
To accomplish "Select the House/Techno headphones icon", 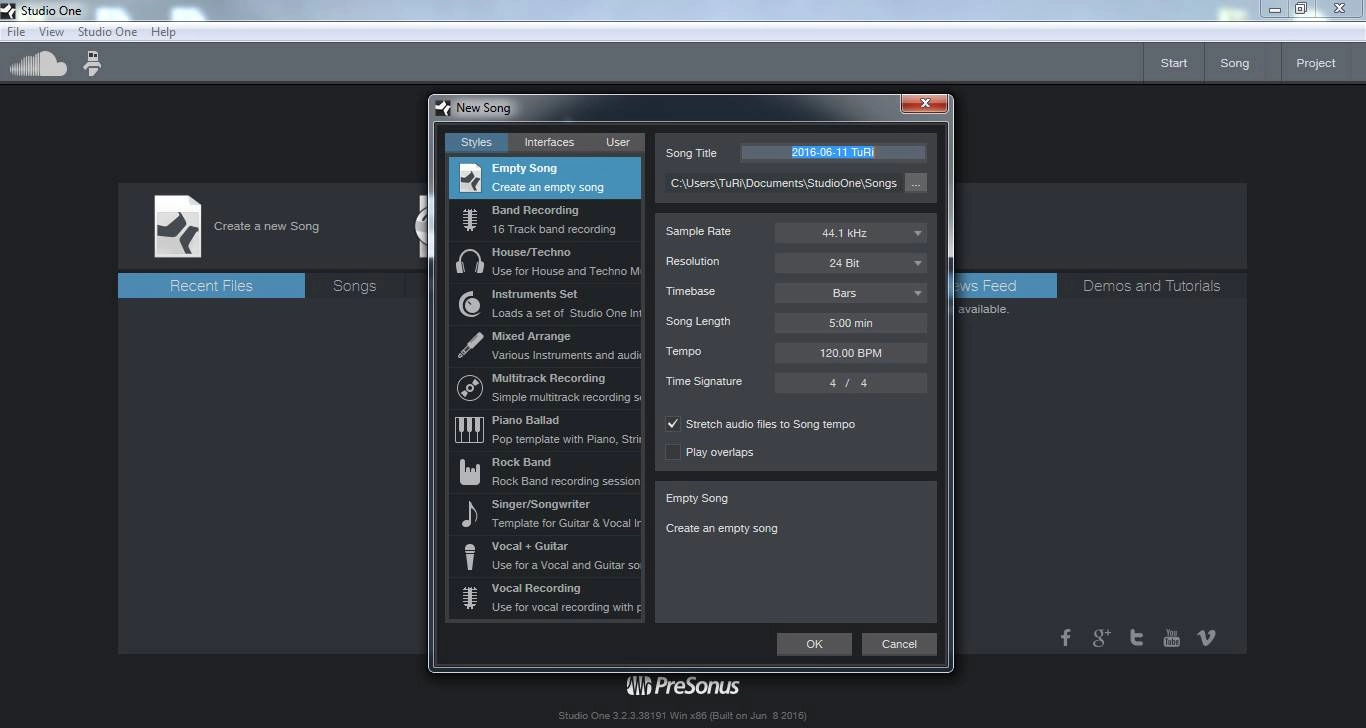I will [x=470, y=262].
